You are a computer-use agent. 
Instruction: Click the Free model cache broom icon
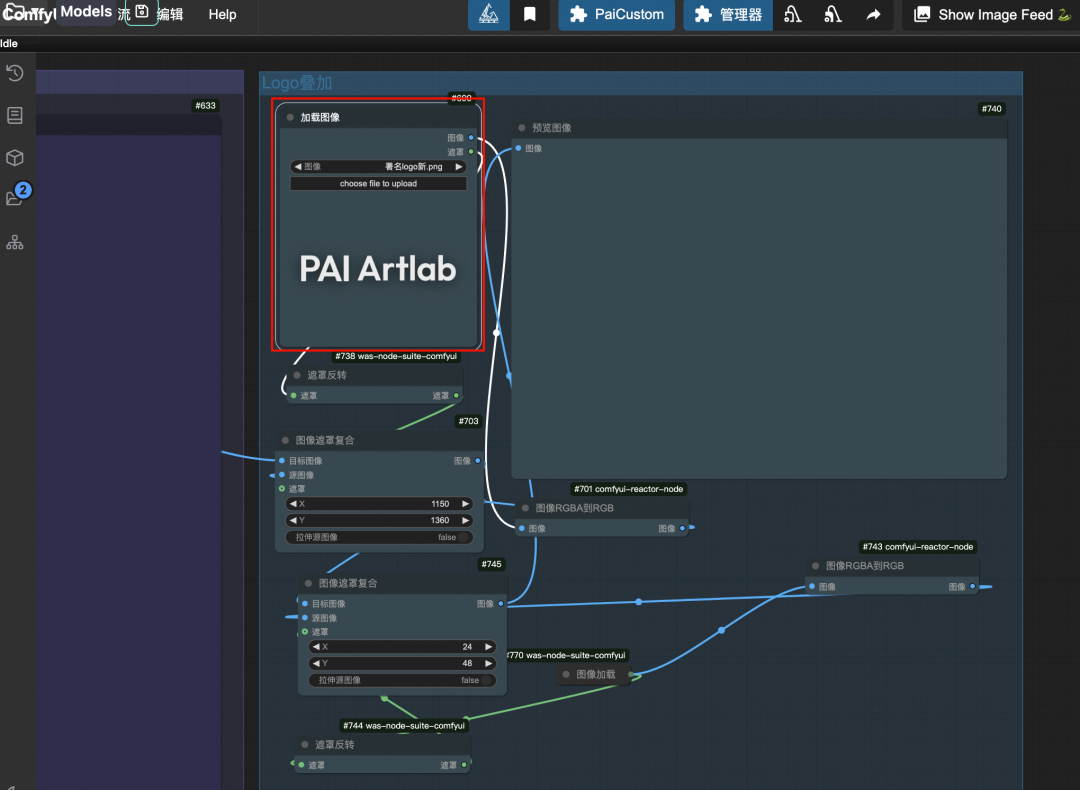pos(833,14)
